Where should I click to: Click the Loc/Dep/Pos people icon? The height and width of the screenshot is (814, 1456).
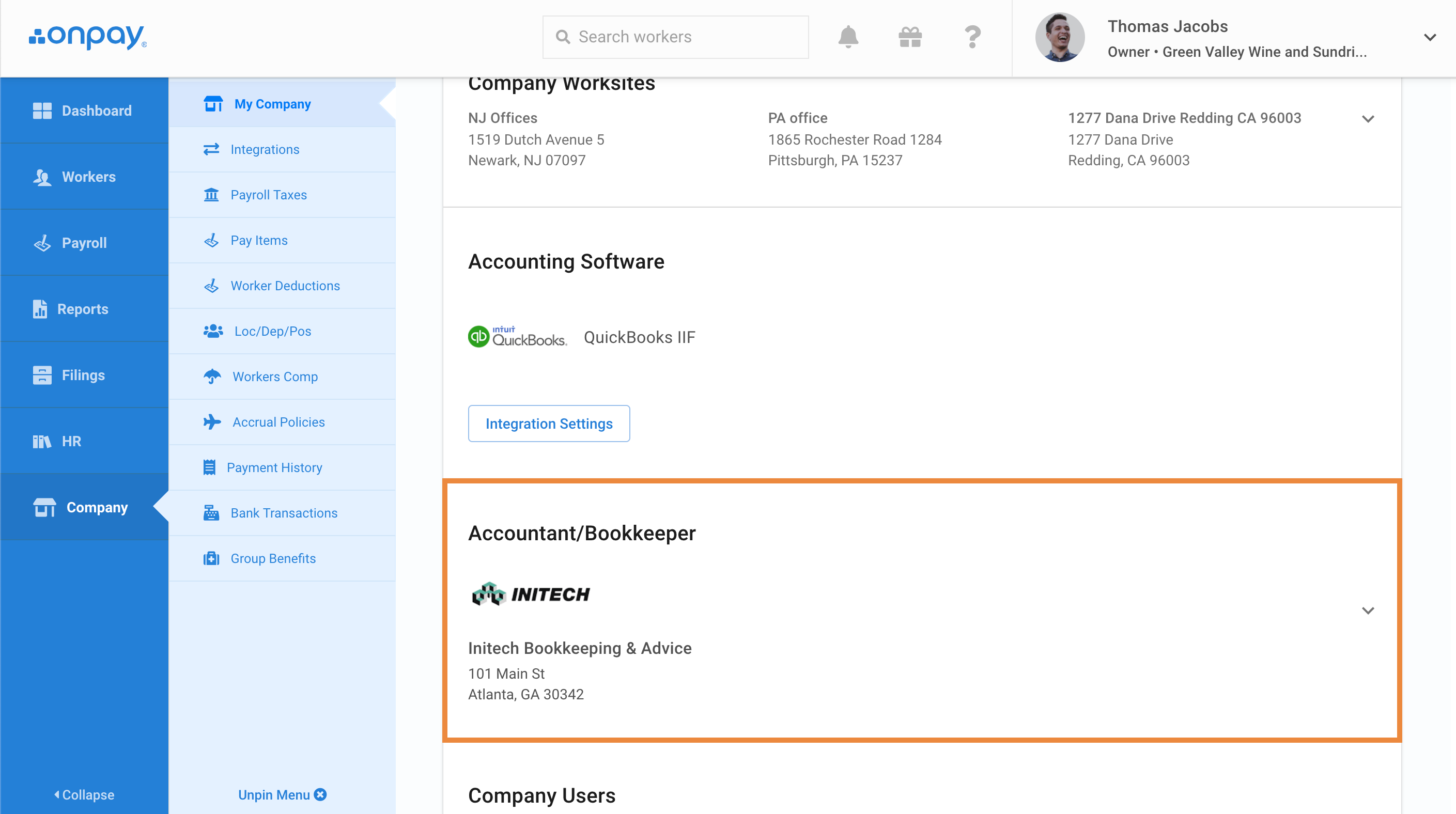coord(213,331)
